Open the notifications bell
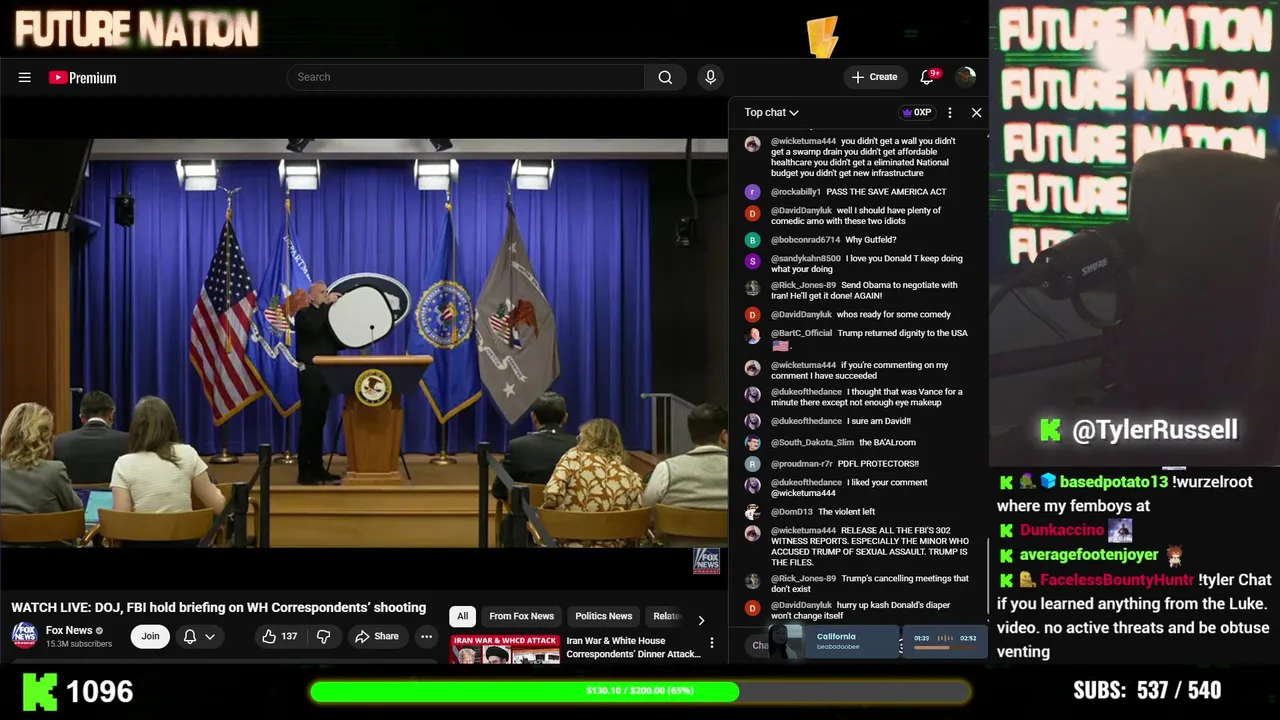This screenshot has width=1280, height=720. click(x=927, y=77)
